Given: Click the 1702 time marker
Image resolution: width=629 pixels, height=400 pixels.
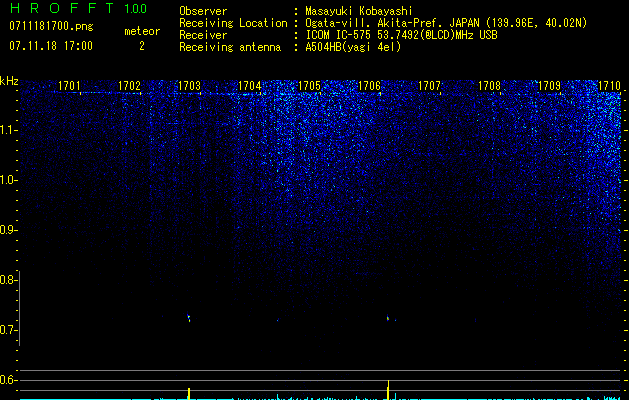Looking at the screenshot, I should coord(130,86).
